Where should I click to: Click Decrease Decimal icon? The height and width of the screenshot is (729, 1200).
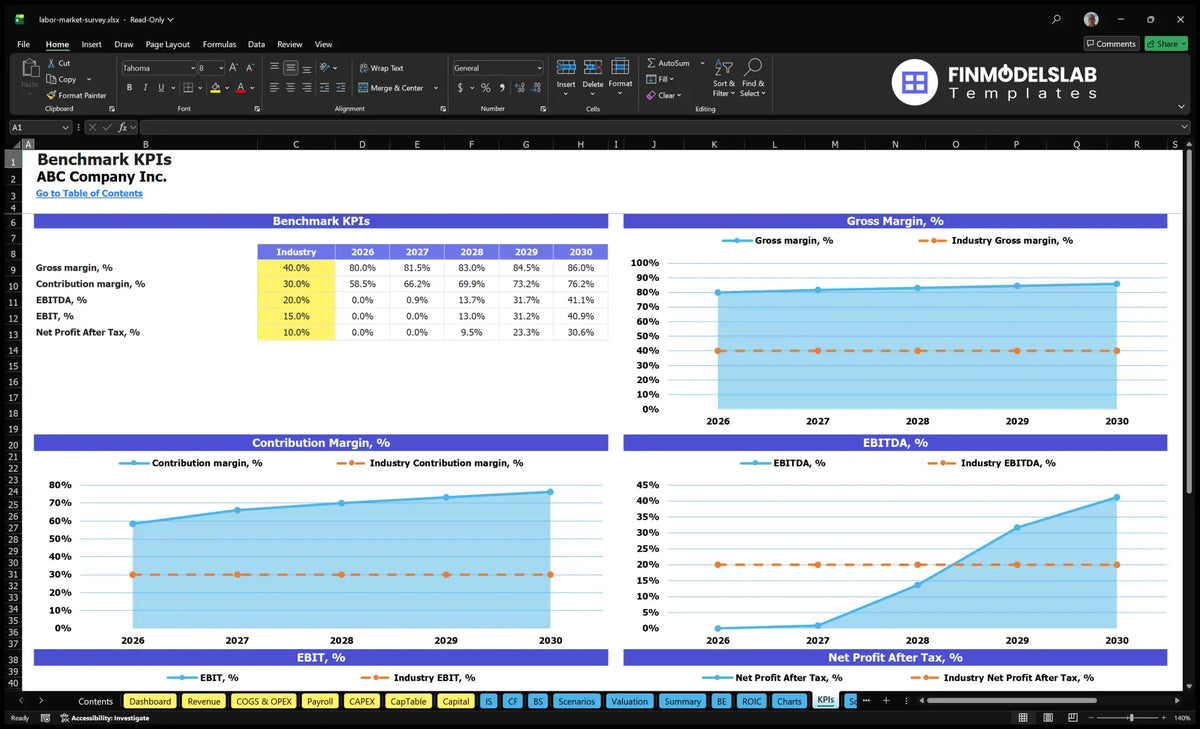[x=535, y=88]
